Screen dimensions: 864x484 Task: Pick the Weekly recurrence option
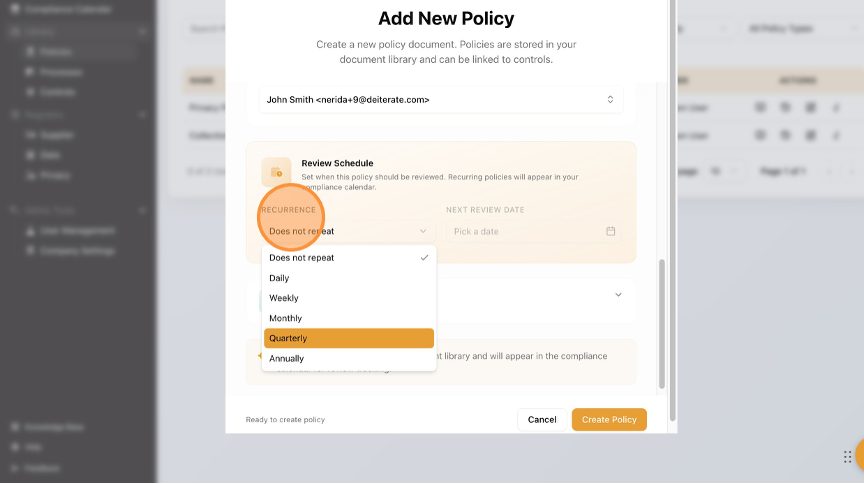click(x=348, y=298)
